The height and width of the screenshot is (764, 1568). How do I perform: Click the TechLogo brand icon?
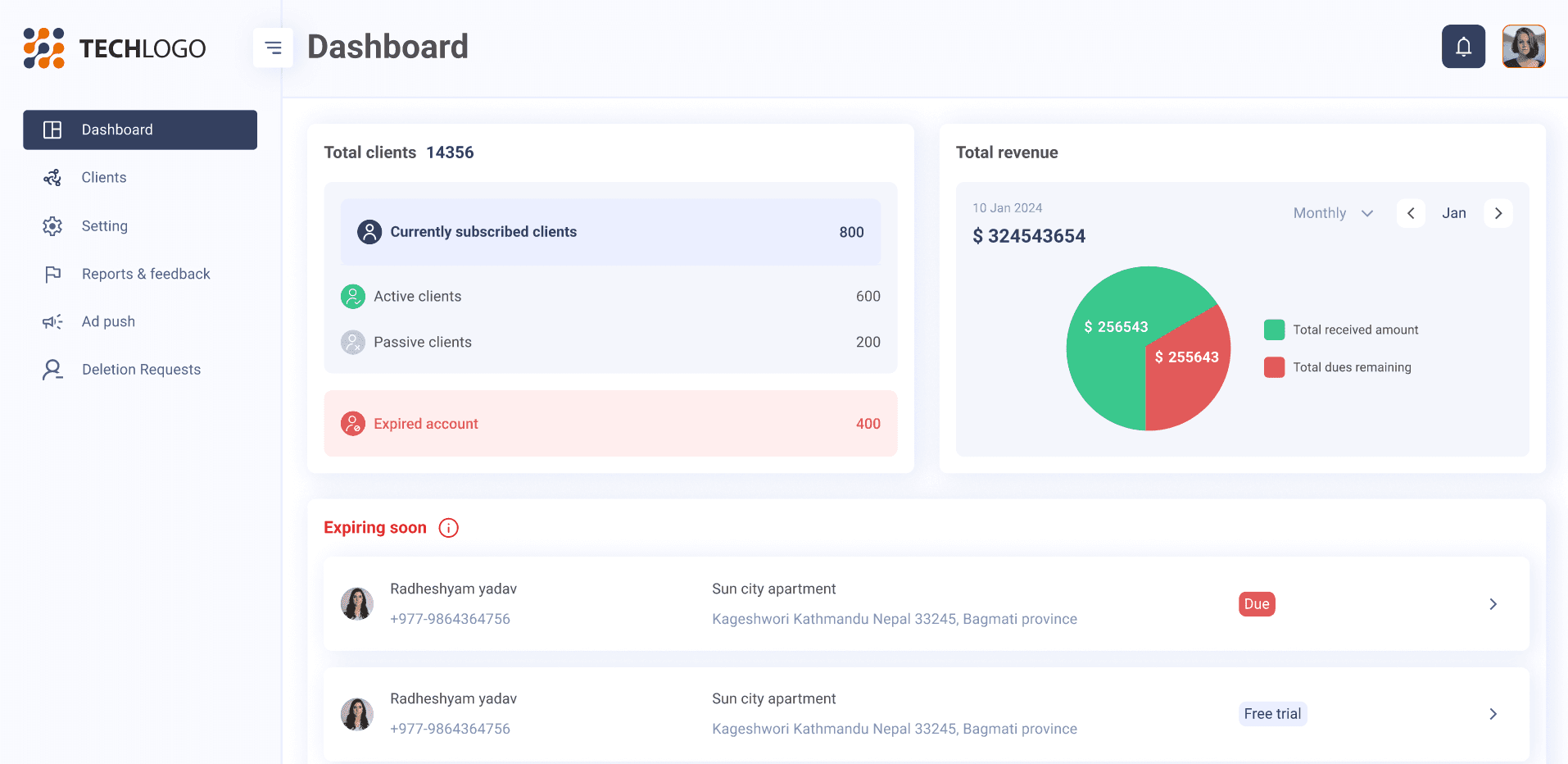click(x=44, y=48)
